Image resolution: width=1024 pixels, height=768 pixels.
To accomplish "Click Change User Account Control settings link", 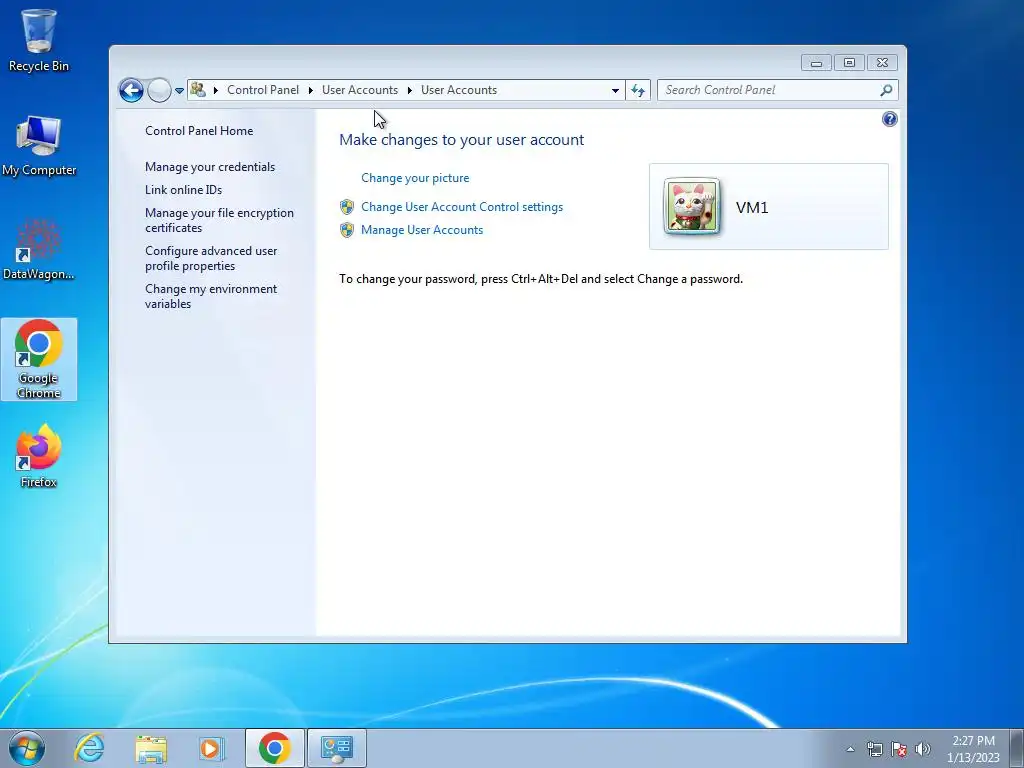I will pyautogui.click(x=462, y=206).
